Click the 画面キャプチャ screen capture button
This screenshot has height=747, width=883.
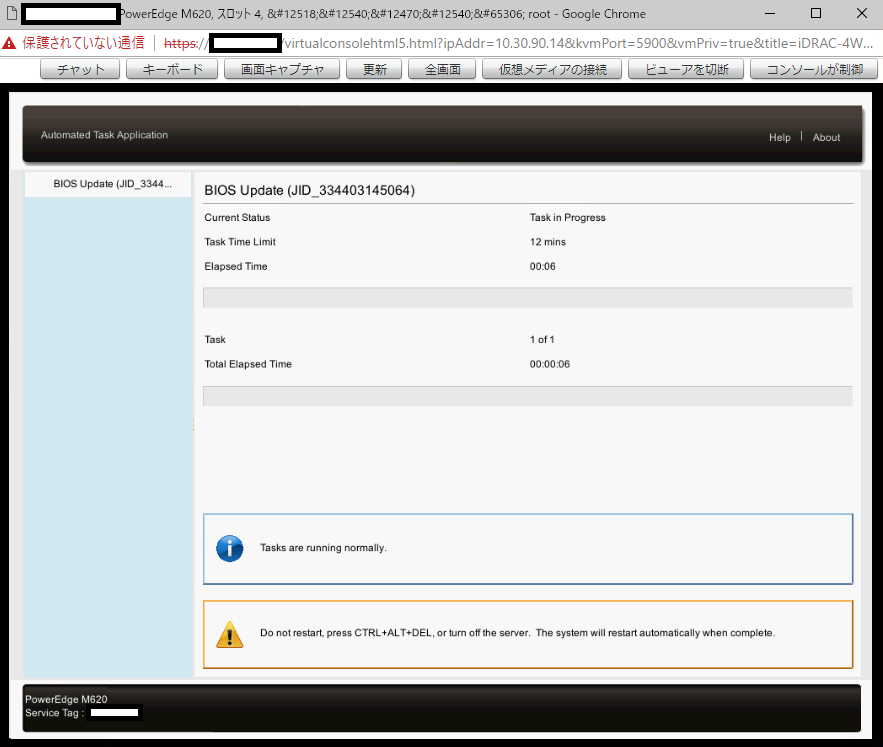tap(282, 69)
